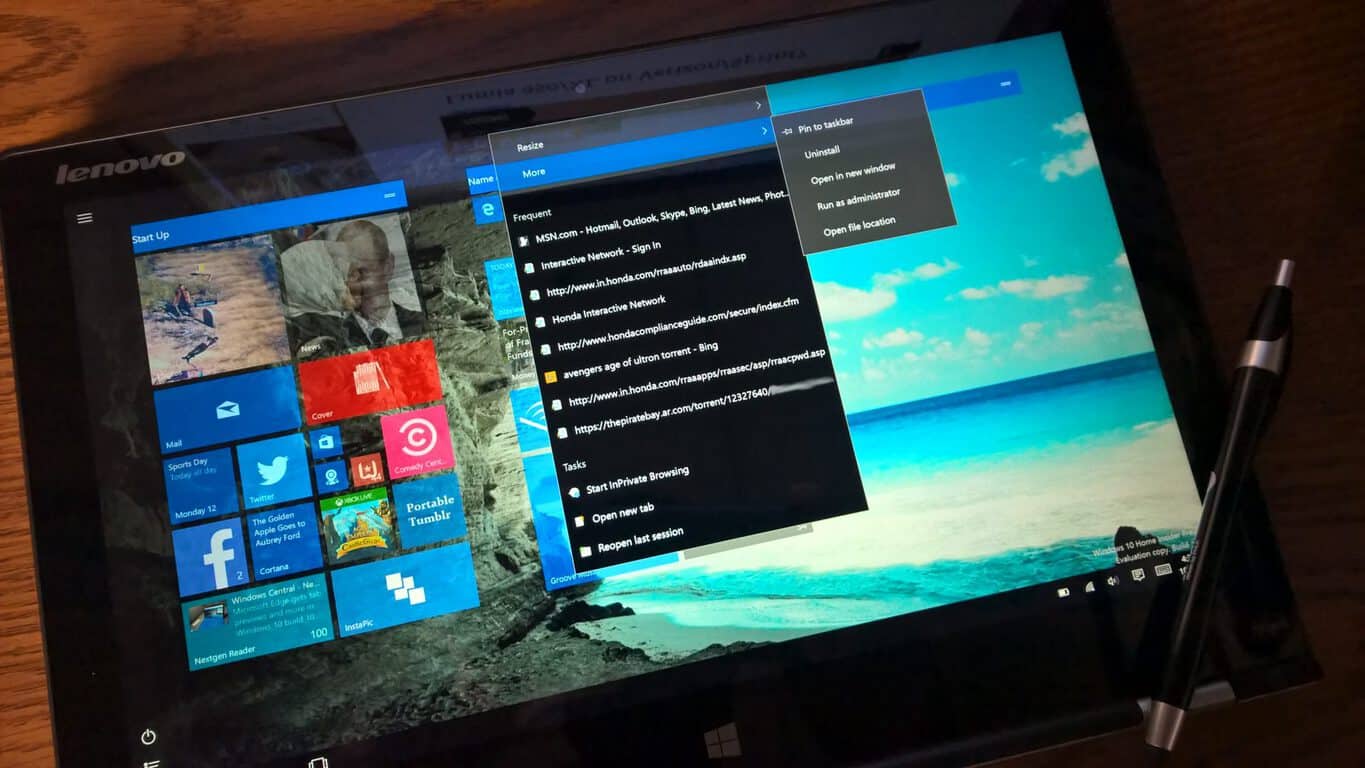This screenshot has width=1365, height=768.
Task: Click Start InPrivate Browsing task
Action: click(x=637, y=480)
